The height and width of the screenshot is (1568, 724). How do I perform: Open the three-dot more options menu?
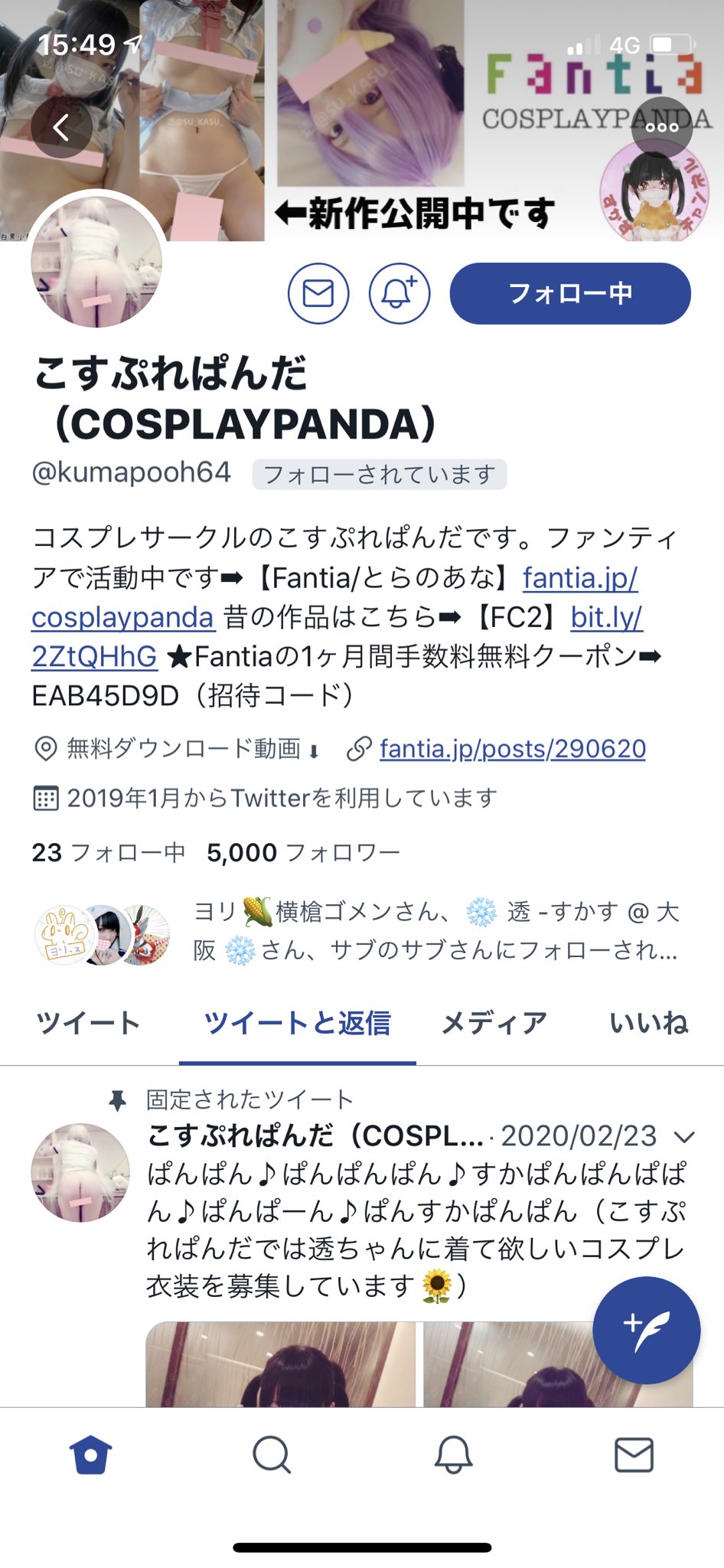coord(662,127)
